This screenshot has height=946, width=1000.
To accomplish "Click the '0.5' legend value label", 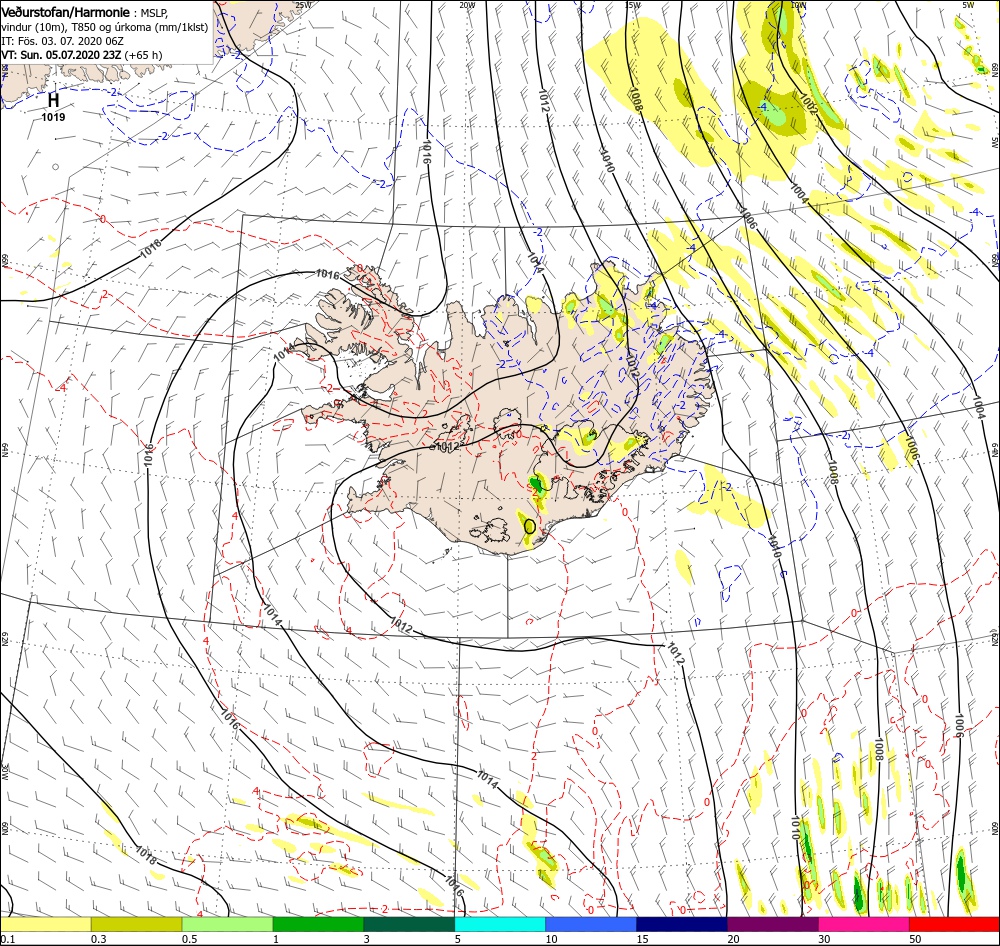I will pos(189,939).
